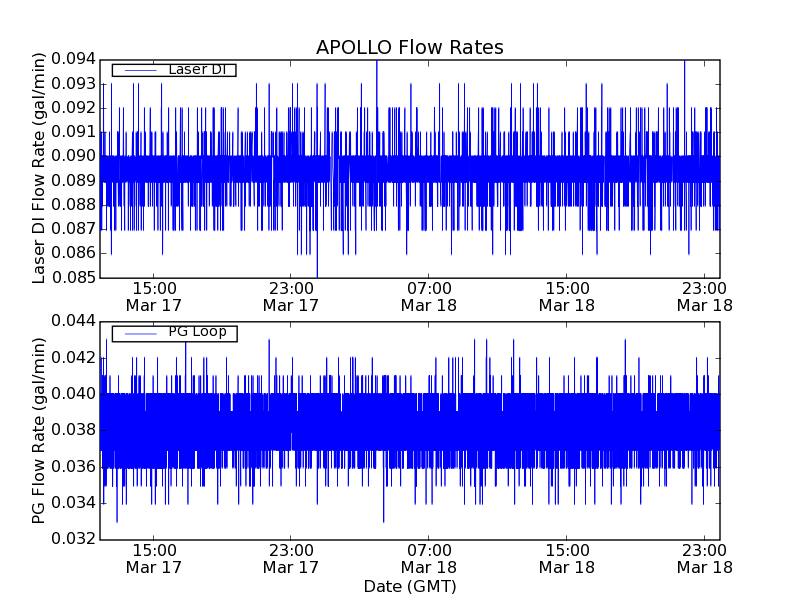
Task: Click the 'PG Flow Rate (gal/min)' axis label
Action: pos(39,431)
